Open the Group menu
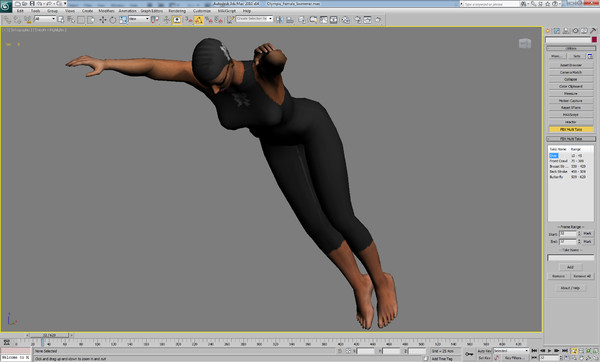This screenshot has width=600, height=362. tap(52, 11)
